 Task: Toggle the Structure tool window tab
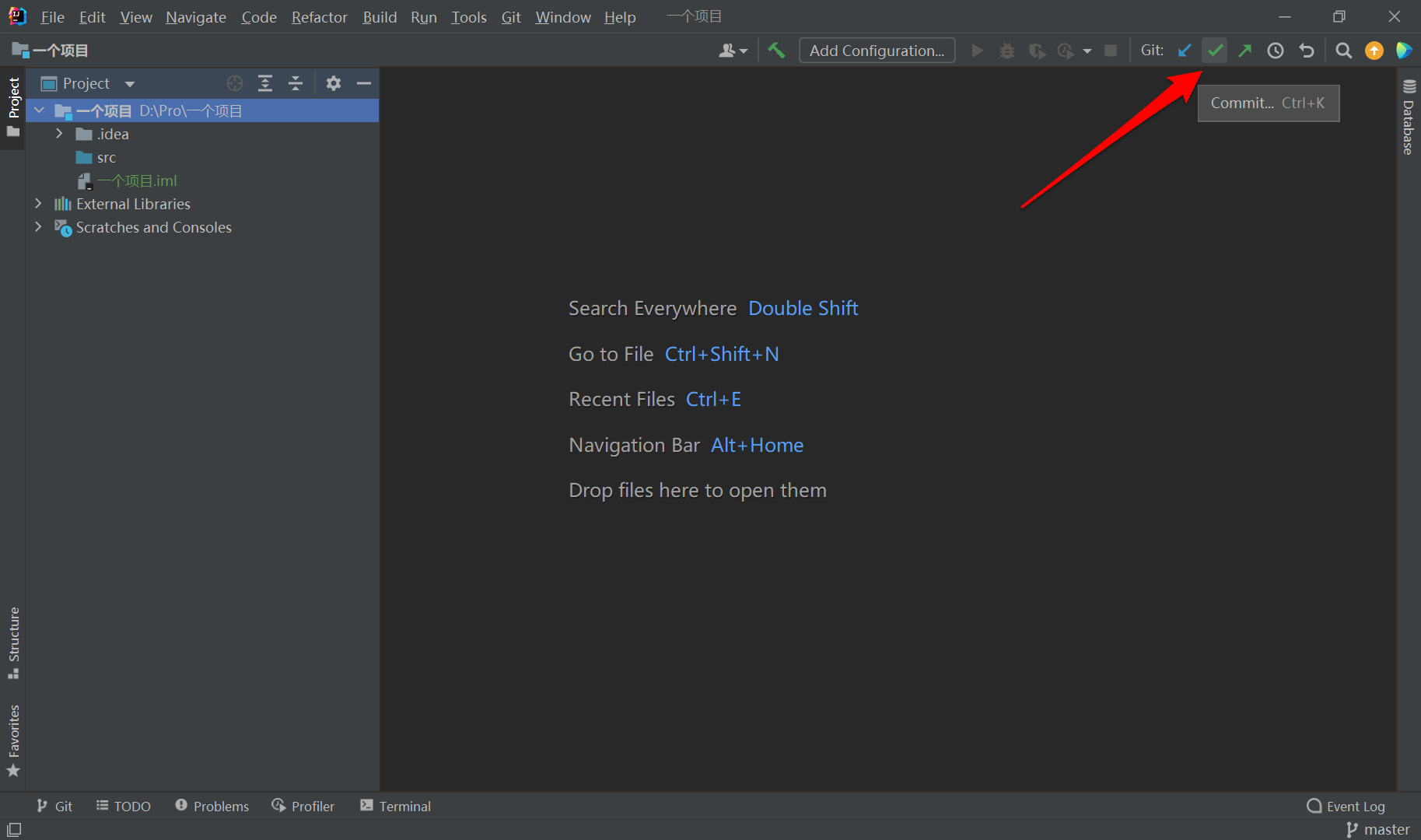pos(13,642)
